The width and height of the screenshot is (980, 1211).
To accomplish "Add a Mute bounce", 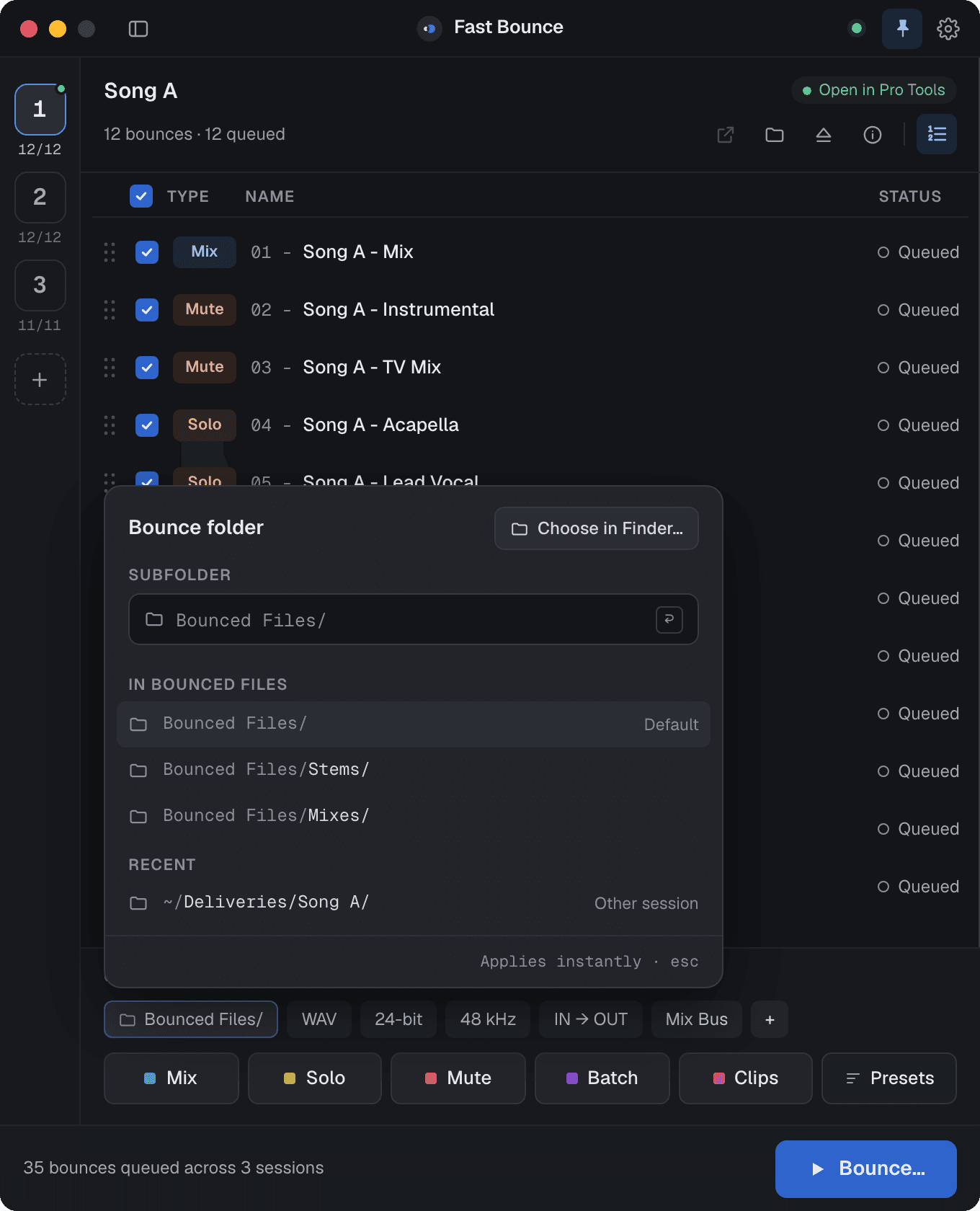I will pos(458,1078).
